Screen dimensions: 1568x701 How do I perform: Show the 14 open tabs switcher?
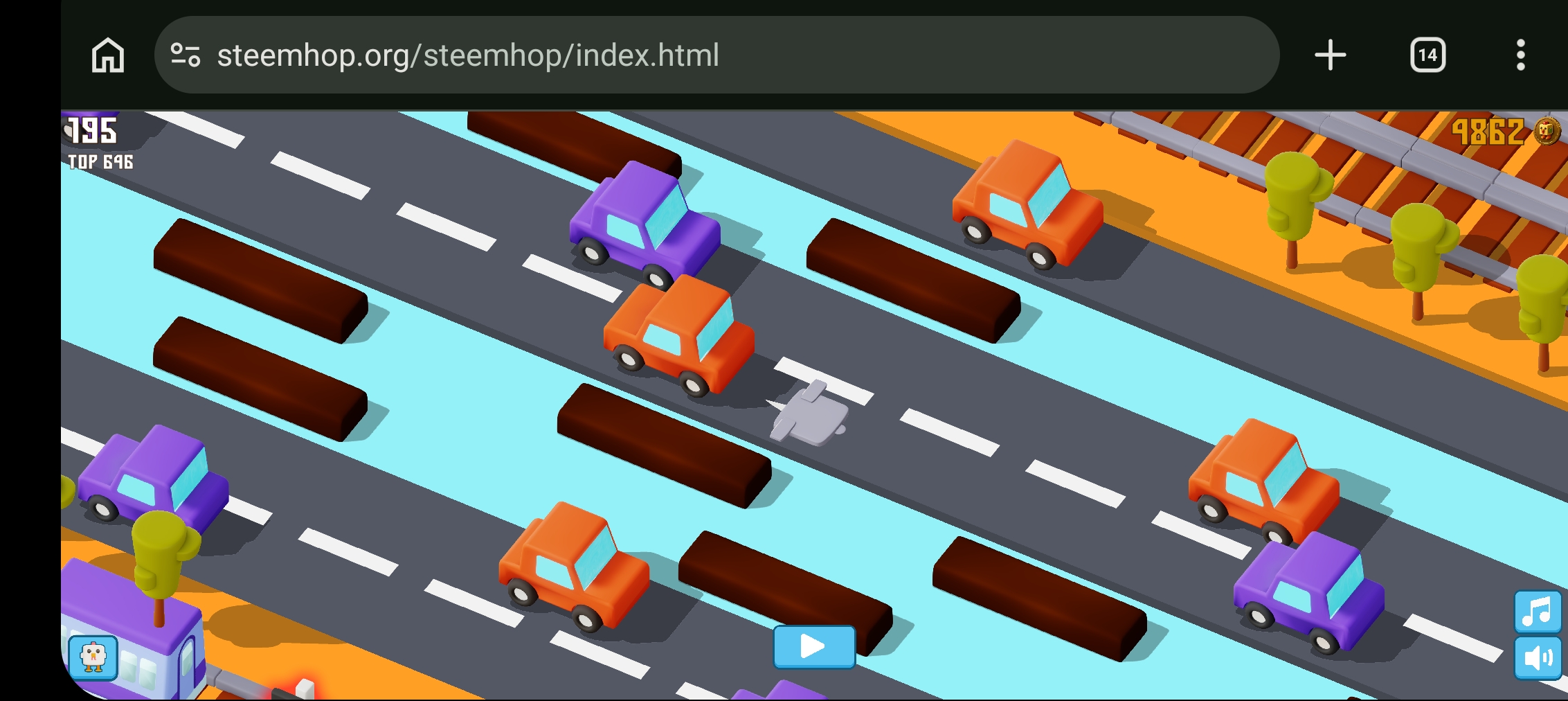point(1427,55)
